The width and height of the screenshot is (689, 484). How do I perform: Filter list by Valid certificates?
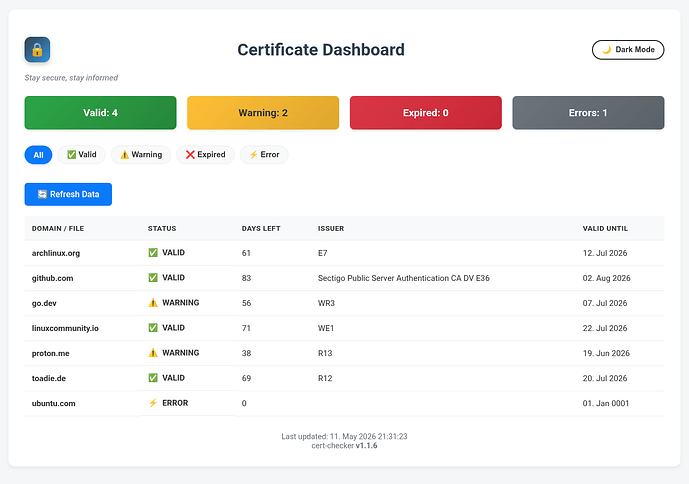(82, 155)
